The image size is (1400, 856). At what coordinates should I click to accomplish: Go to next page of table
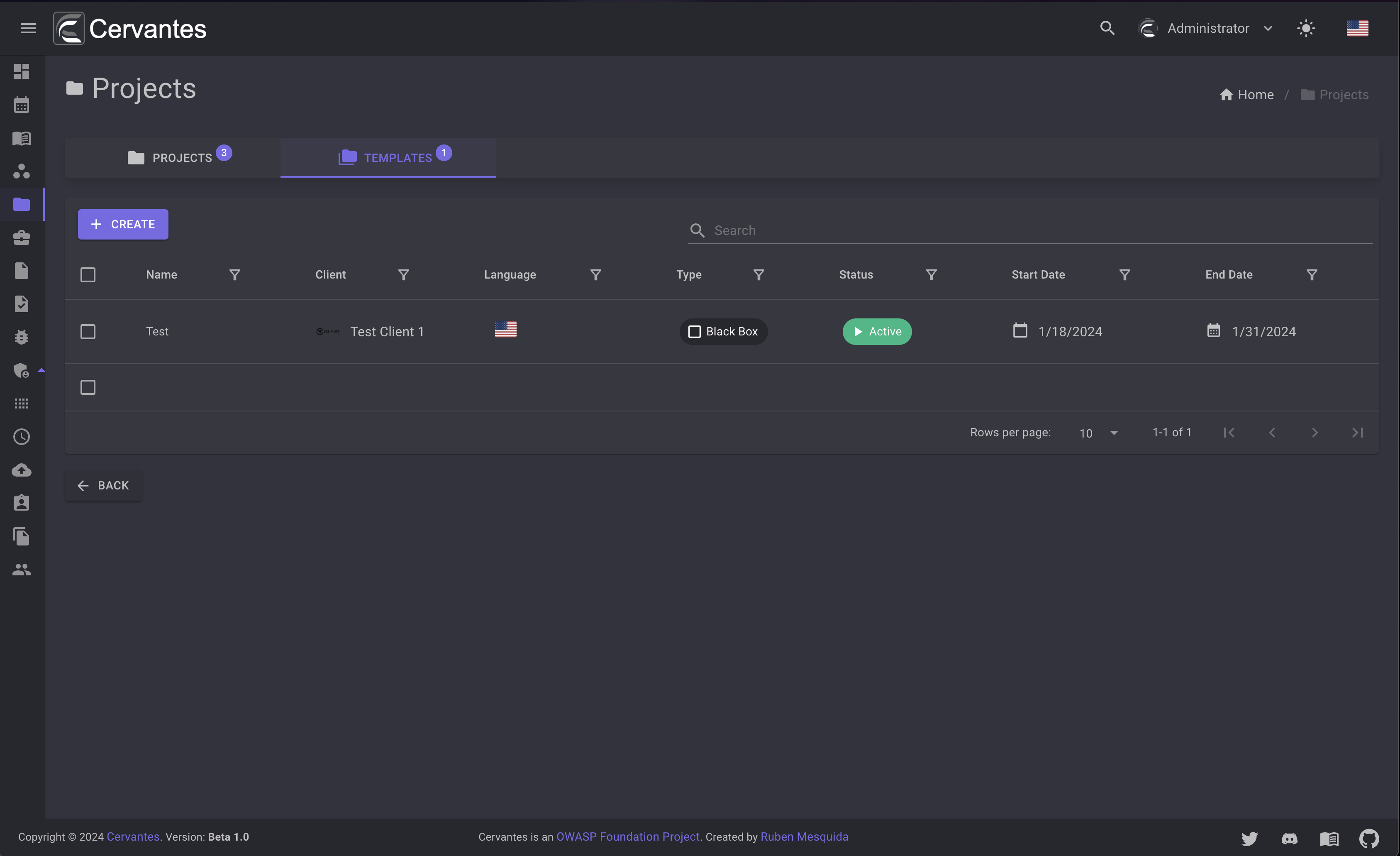(x=1314, y=433)
